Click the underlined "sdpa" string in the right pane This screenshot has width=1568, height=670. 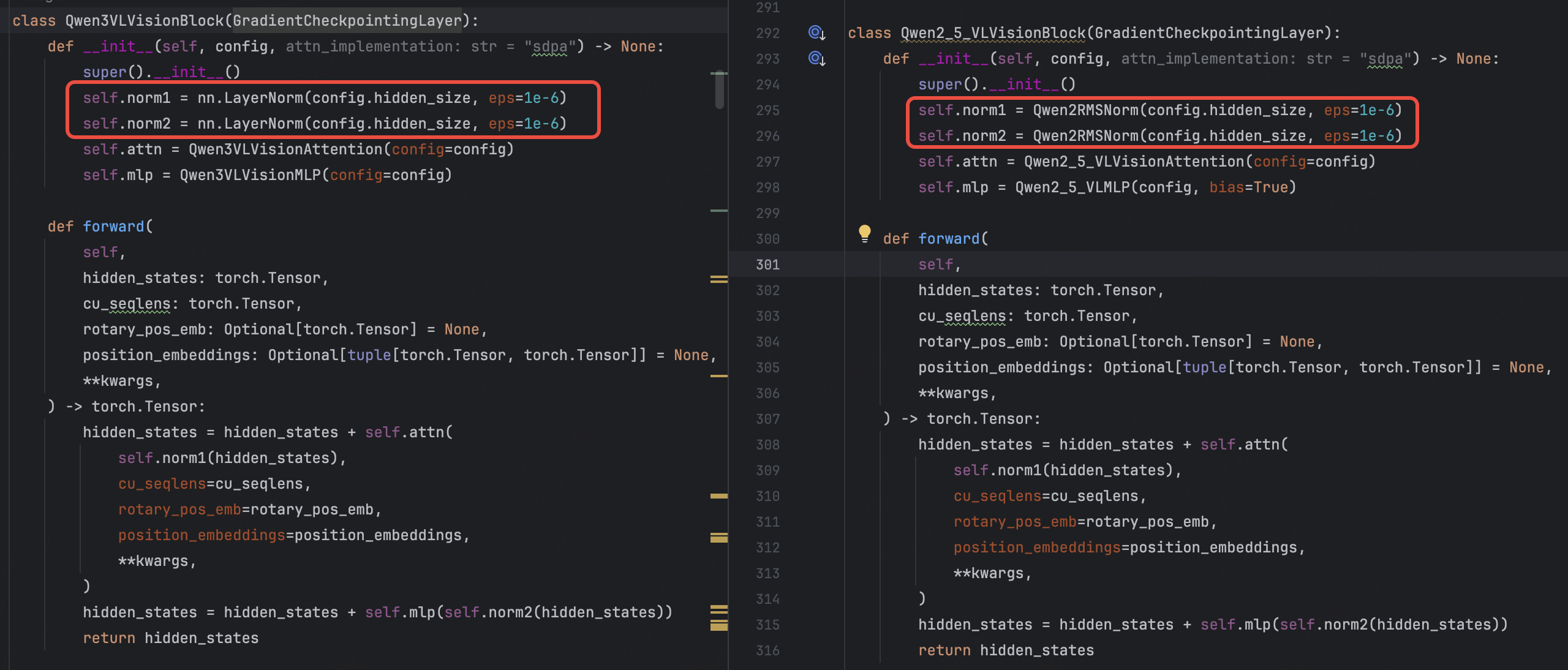(x=1385, y=59)
